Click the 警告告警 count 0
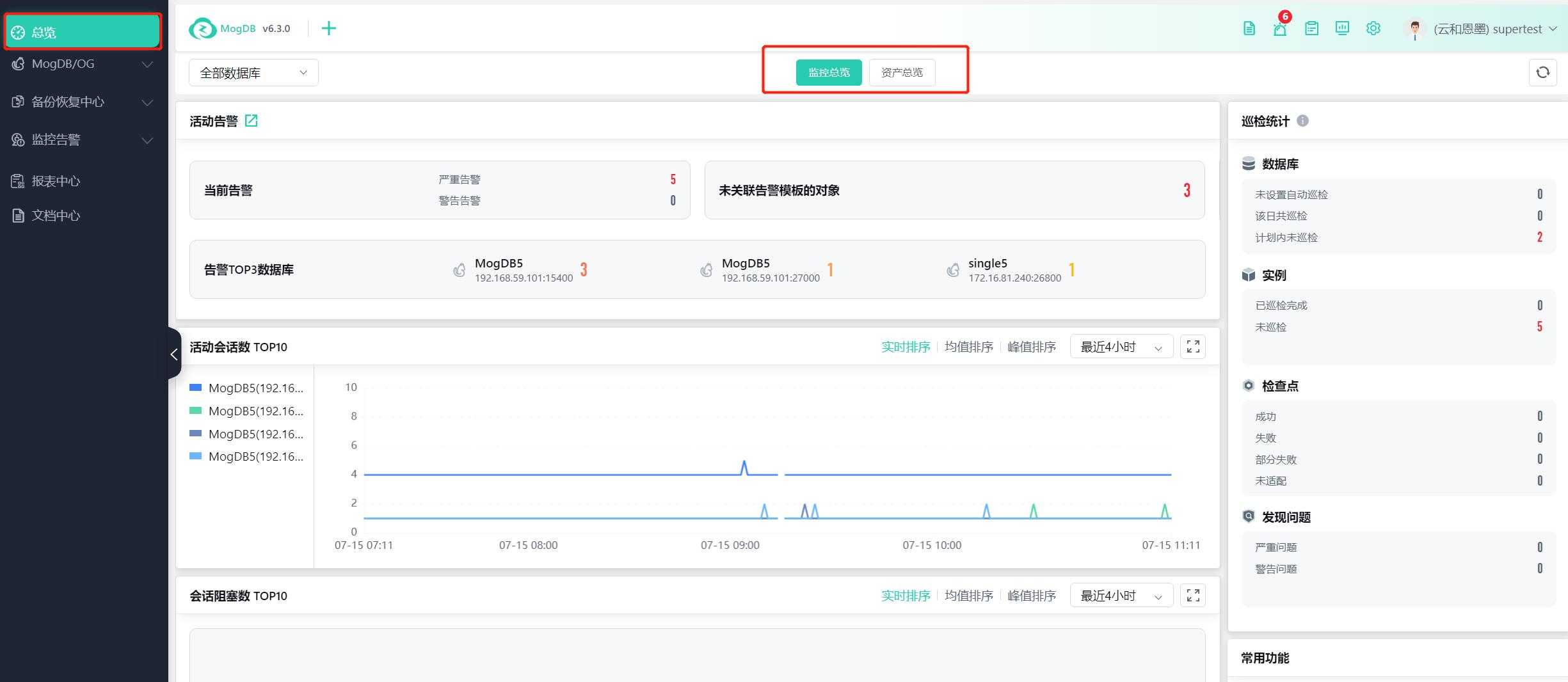The width and height of the screenshot is (1568, 682). tap(673, 200)
